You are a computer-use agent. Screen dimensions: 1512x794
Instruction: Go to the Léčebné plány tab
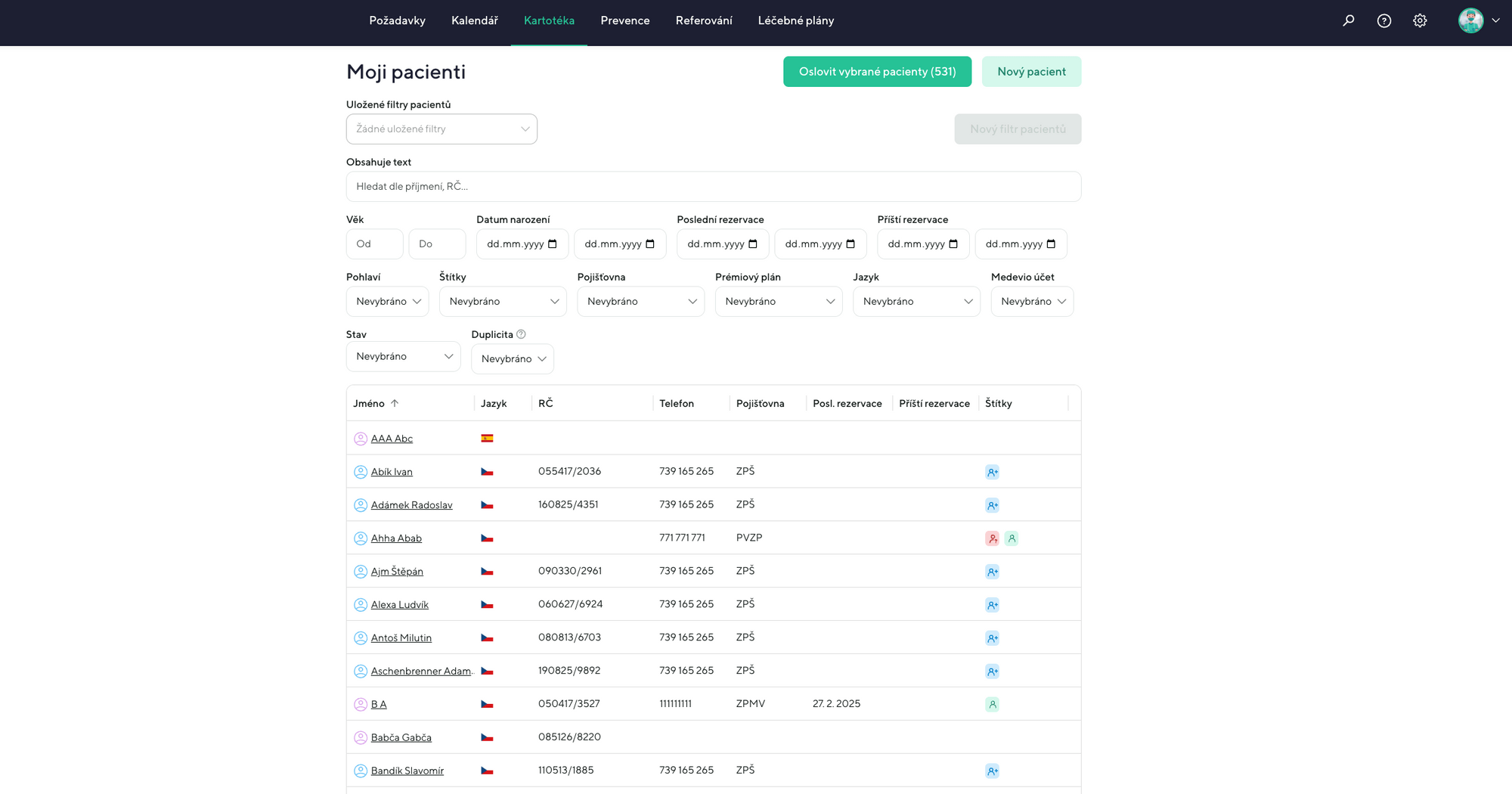795,20
